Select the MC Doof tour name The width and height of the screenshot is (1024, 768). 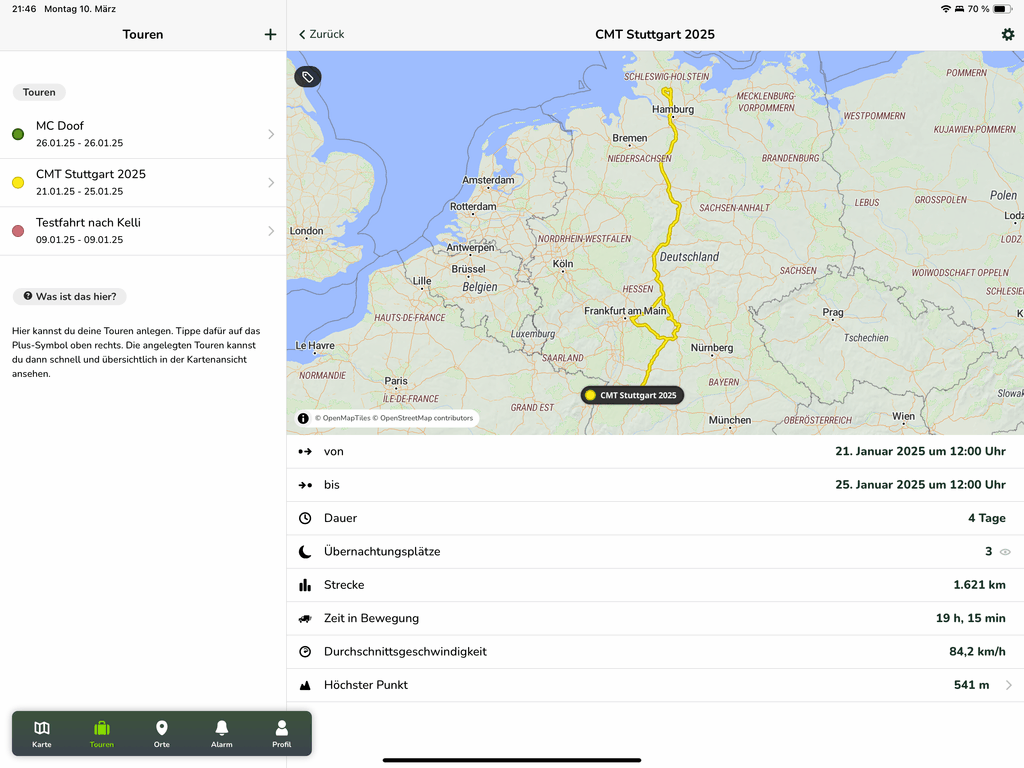click(x=60, y=125)
